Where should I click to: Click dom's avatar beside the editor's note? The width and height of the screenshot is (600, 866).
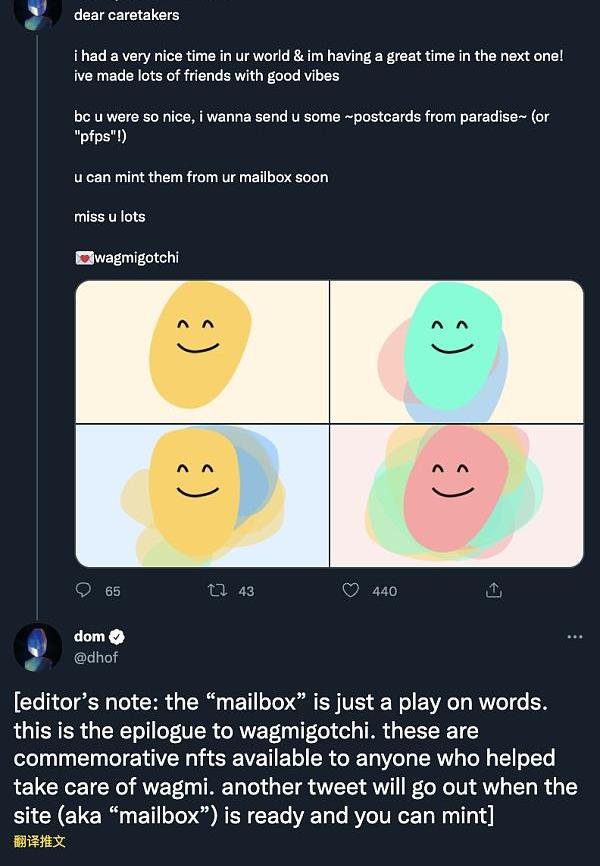coord(37,647)
